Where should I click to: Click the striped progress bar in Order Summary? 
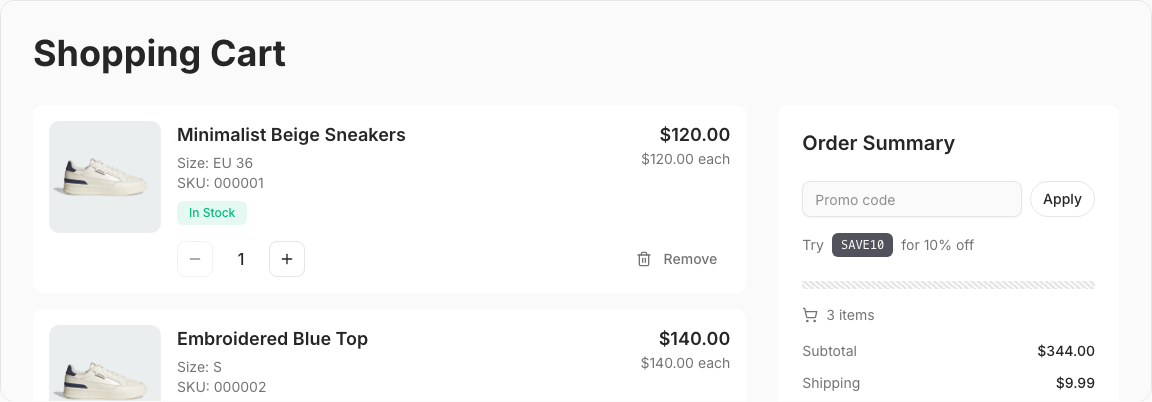click(x=948, y=285)
